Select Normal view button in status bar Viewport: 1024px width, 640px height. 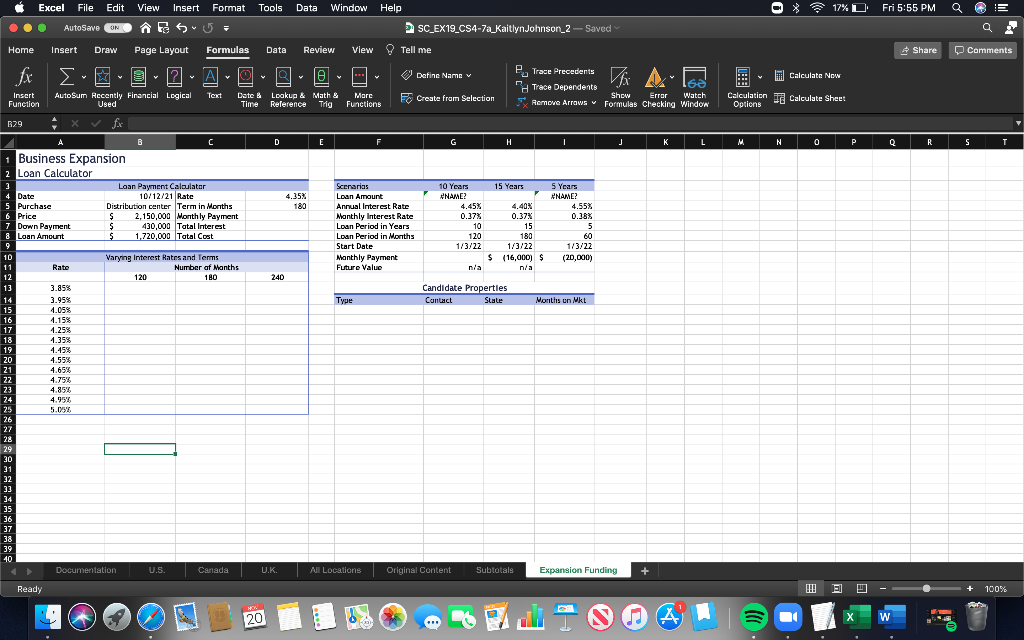click(812, 589)
